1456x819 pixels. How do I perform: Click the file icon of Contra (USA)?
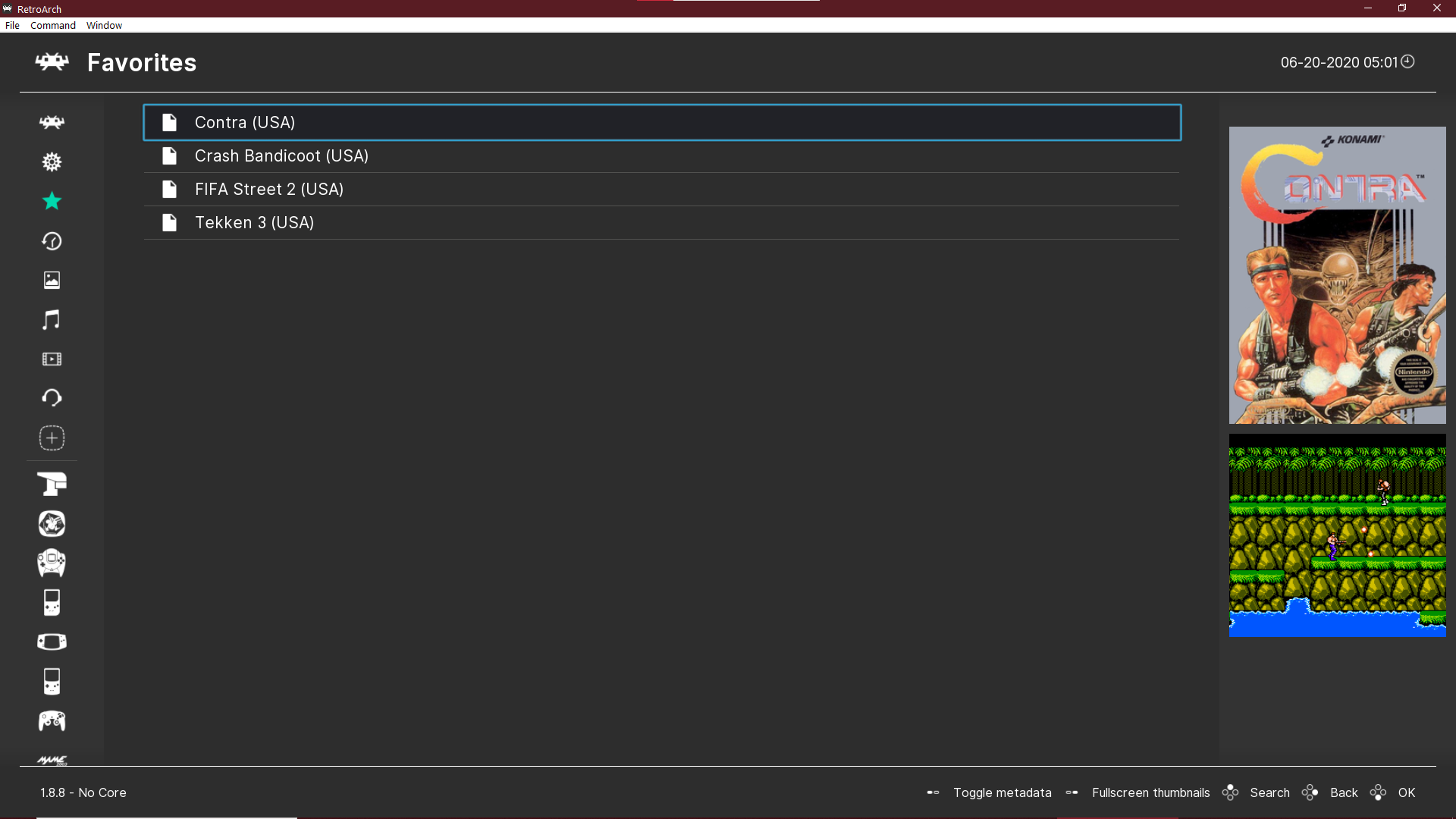pos(169,122)
